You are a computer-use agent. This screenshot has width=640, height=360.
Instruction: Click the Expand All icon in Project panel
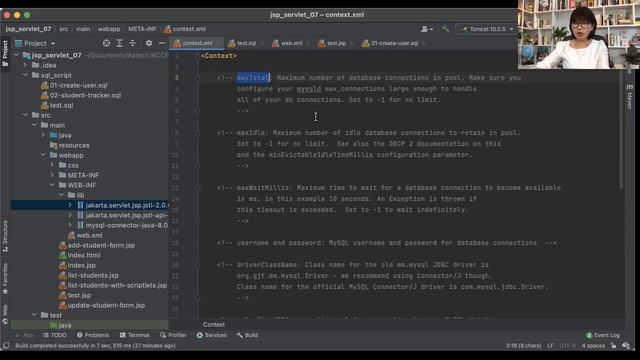point(119,43)
